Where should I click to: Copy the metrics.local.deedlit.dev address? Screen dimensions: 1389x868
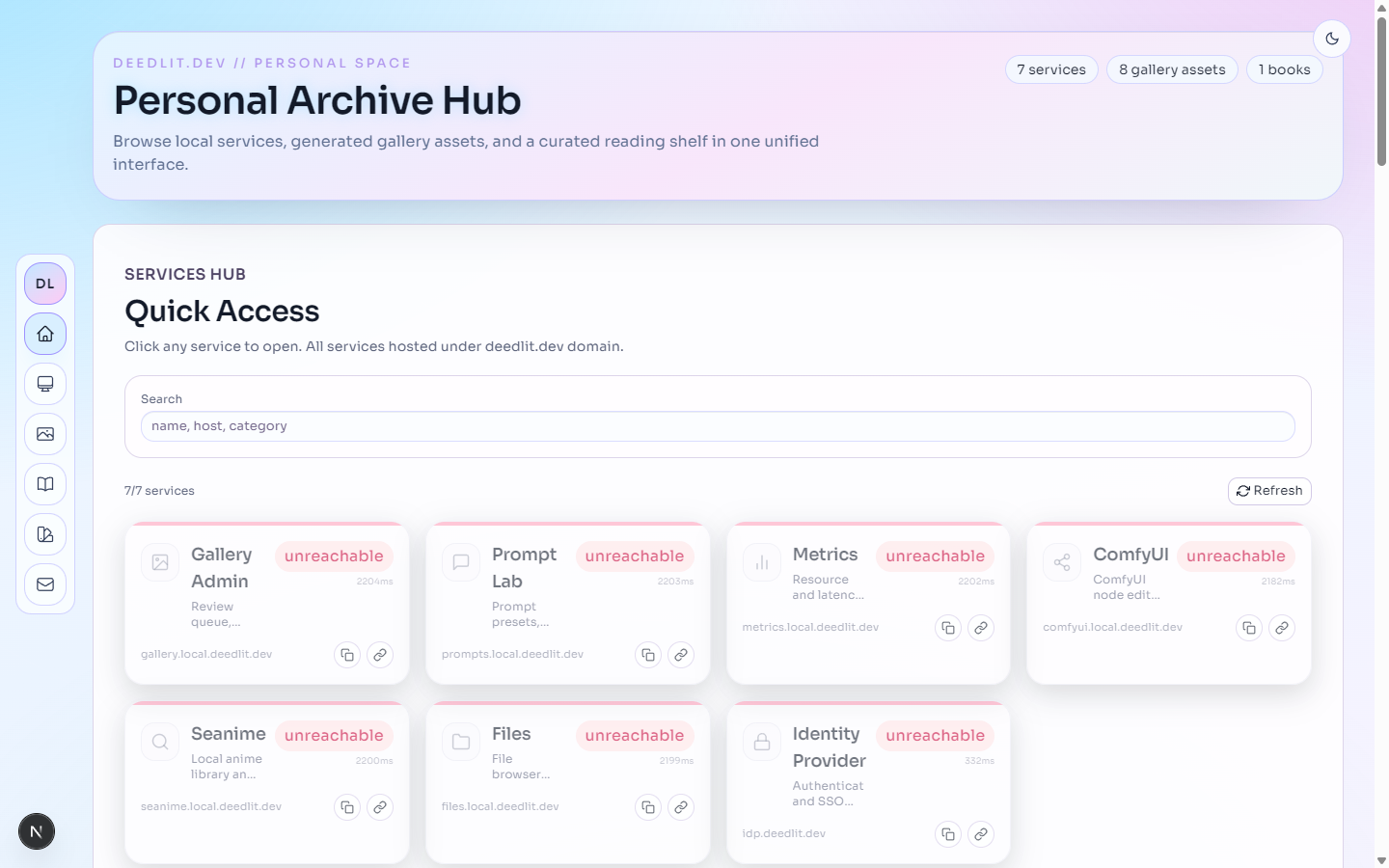[948, 628]
